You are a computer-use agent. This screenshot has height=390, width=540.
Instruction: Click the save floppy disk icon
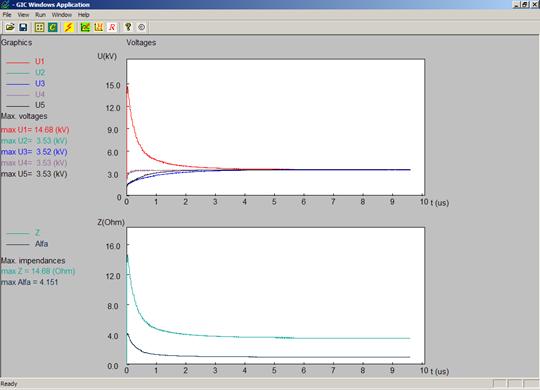click(23, 27)
